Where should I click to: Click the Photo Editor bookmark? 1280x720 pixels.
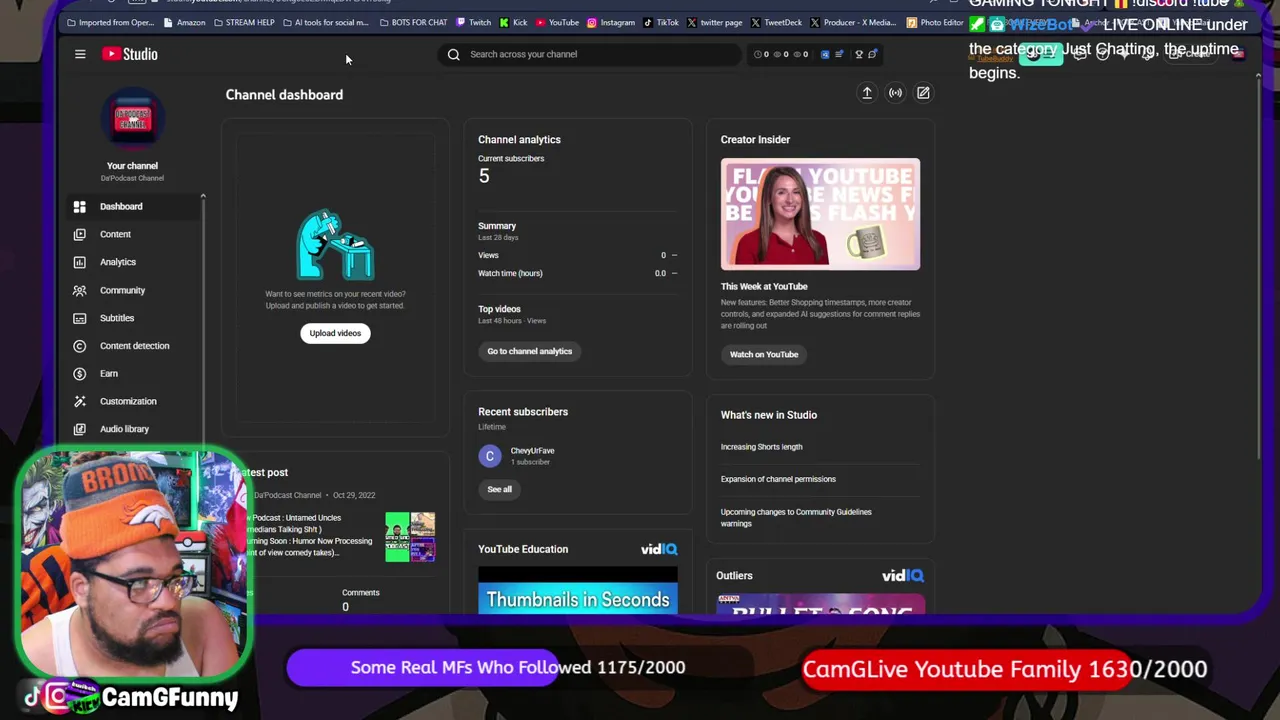coord(935,22)
